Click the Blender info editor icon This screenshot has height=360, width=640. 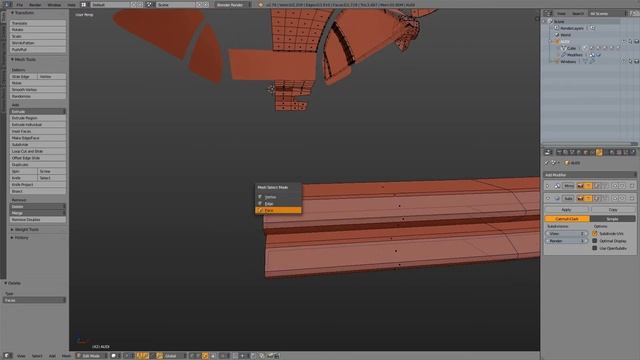[x=7, y=4]
